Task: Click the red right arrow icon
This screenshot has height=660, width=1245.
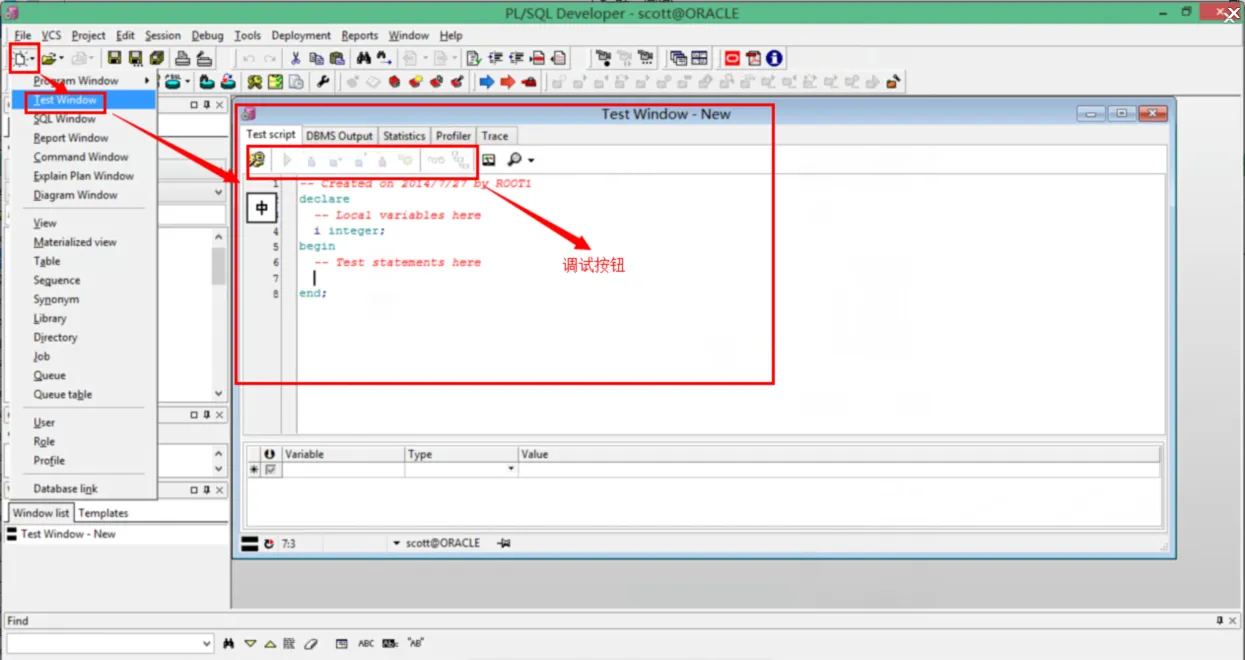Action: click(508, 81)
